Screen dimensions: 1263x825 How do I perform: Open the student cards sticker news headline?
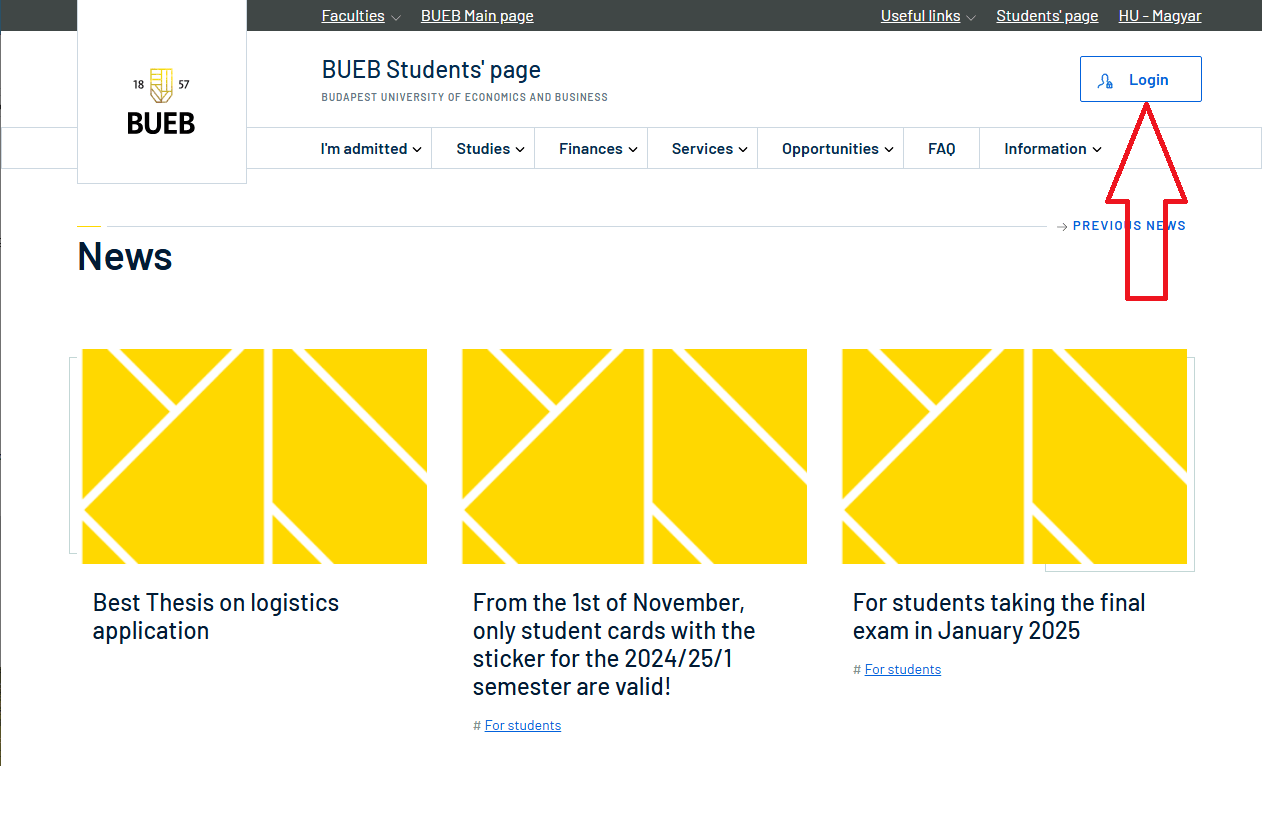[613, 645]
